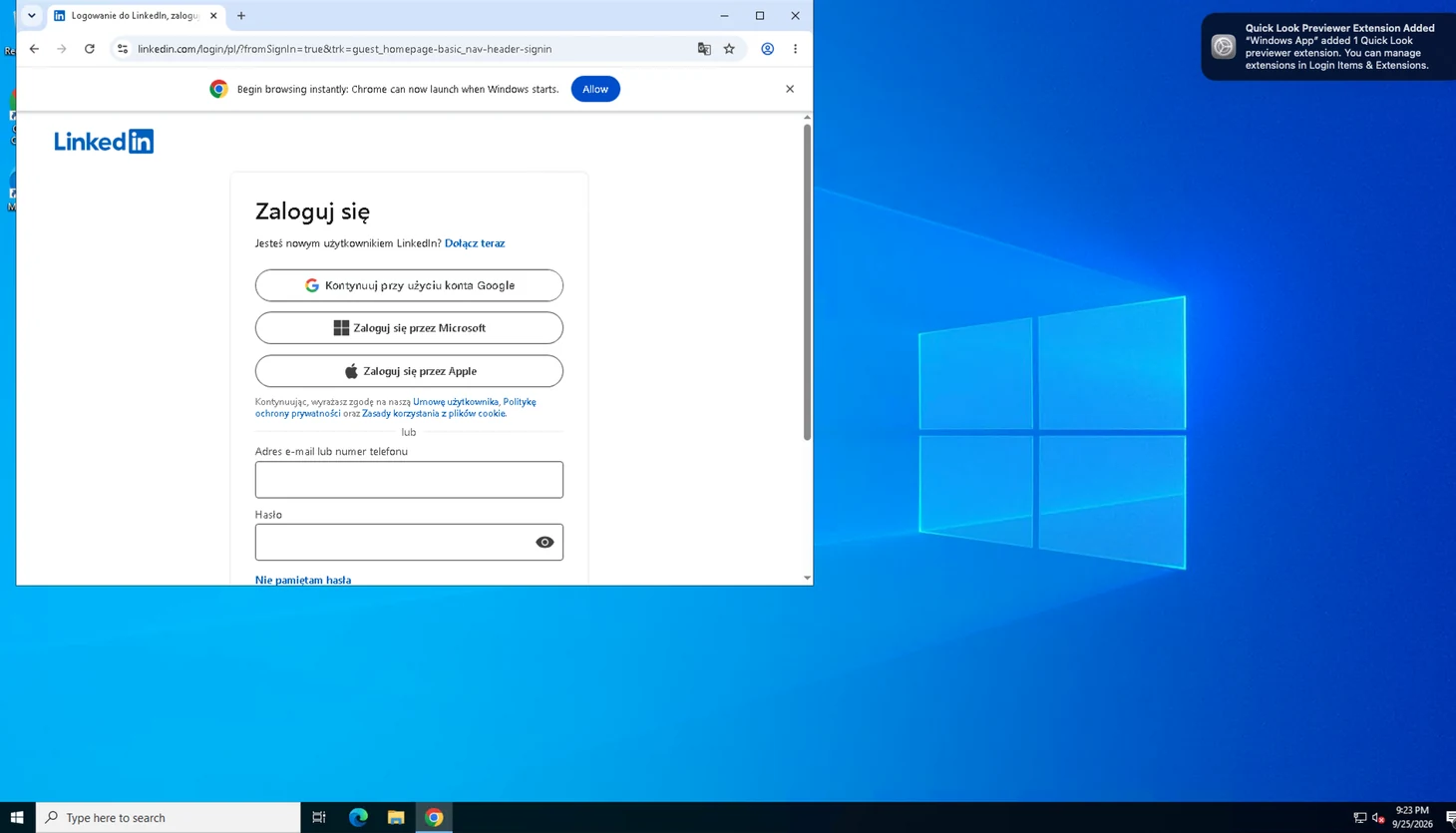Image resolution: width=1456 pixels, height=833 pixels.
Task: Open Umowę użytkownika link
Action: click(456, 402)
